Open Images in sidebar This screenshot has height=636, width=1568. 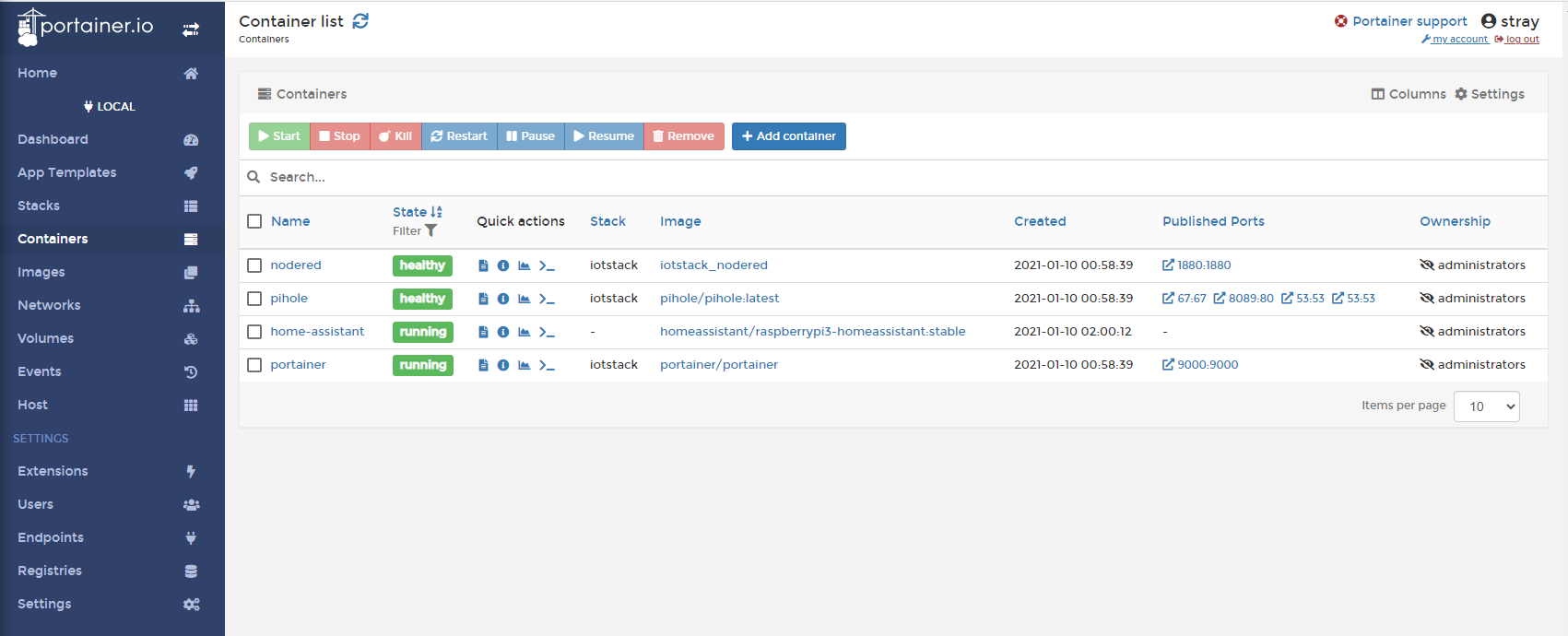click(x=112, y=272)
